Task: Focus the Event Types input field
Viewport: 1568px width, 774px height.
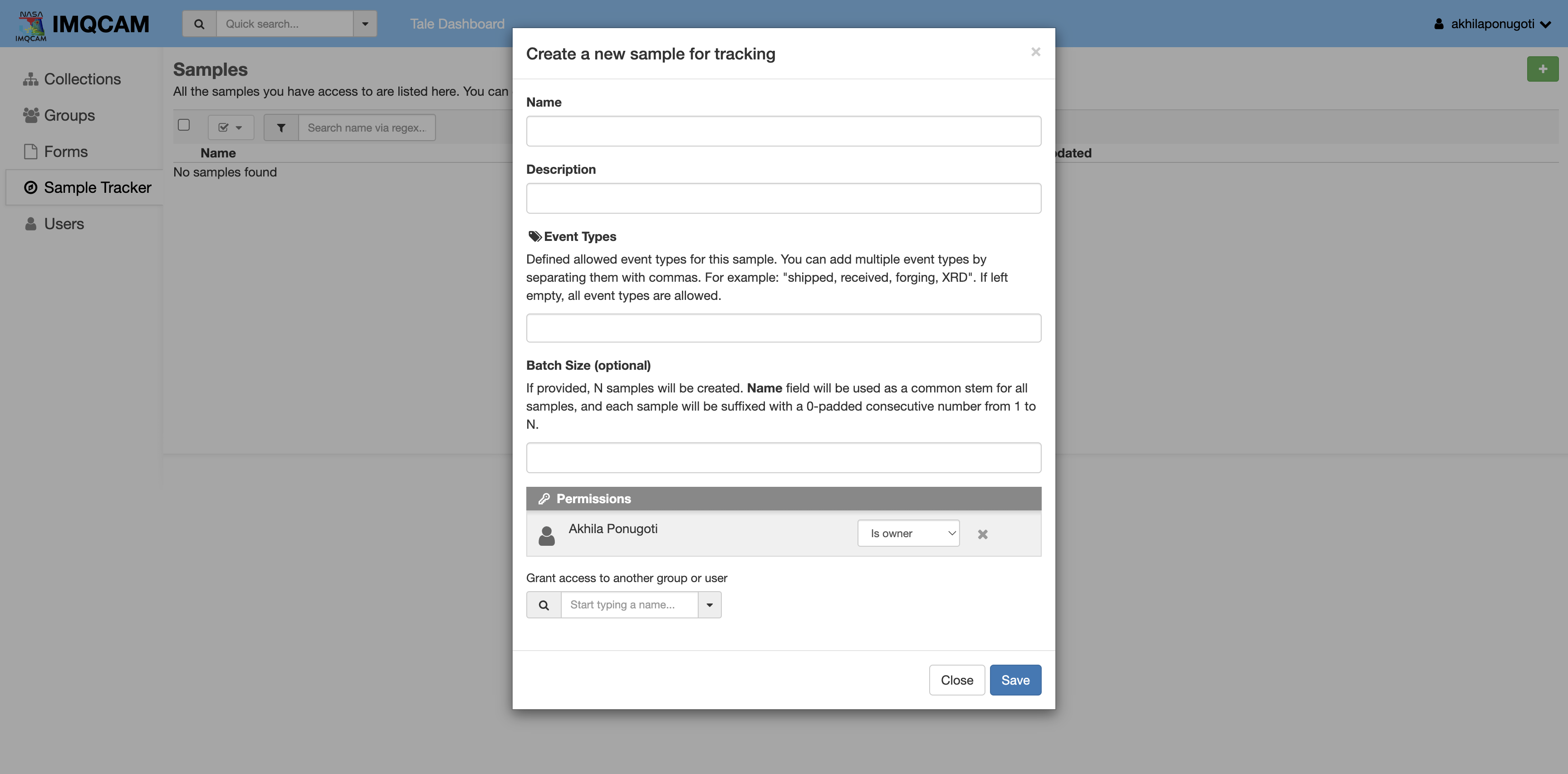Action: click(784, 328)
